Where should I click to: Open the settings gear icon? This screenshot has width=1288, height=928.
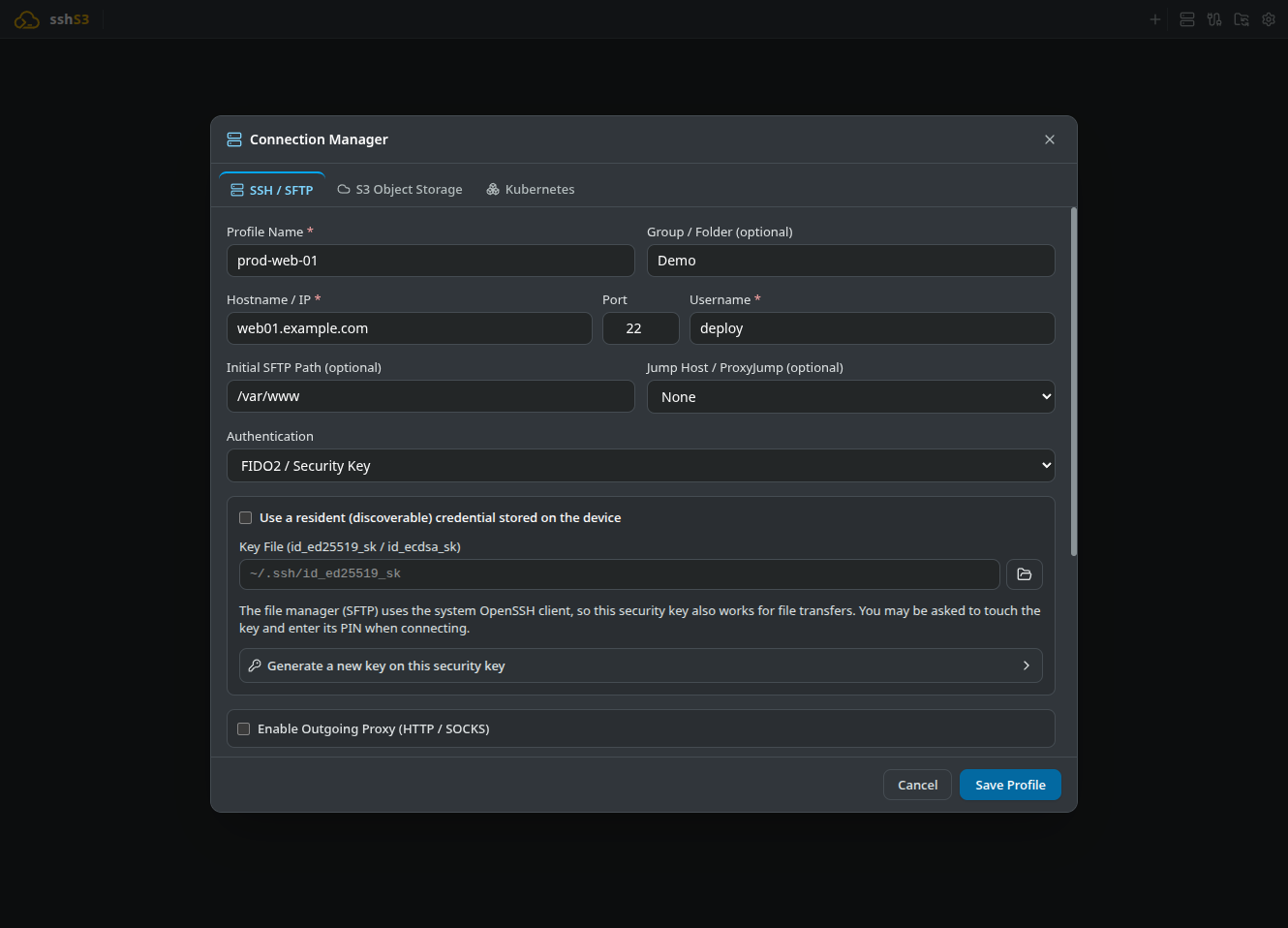tap(1269, 19)
